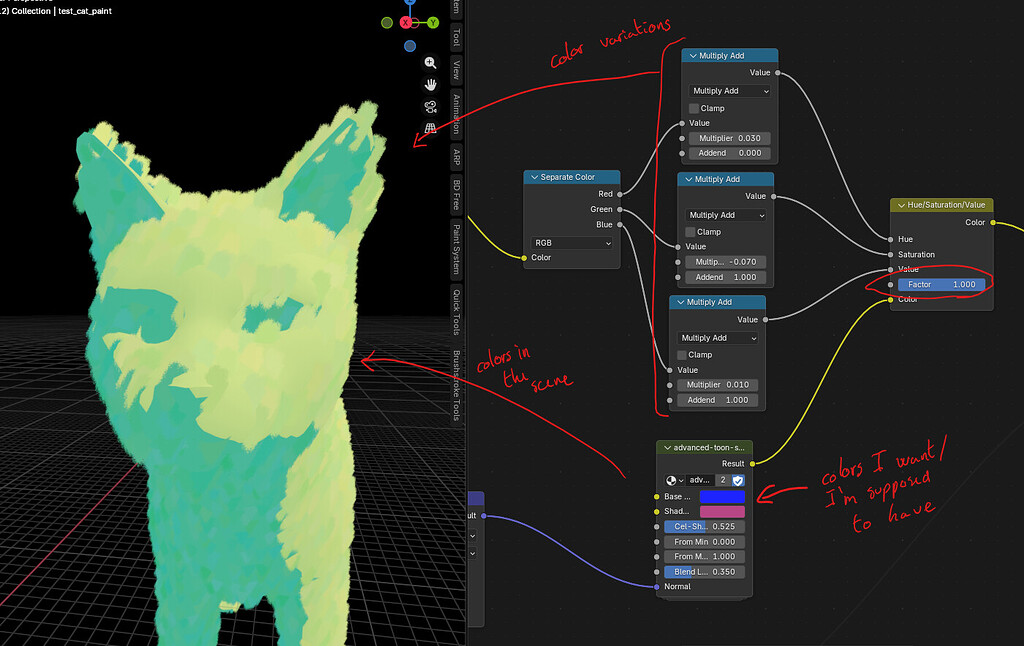Click the red X axis gizmo ball

point(406,23)
